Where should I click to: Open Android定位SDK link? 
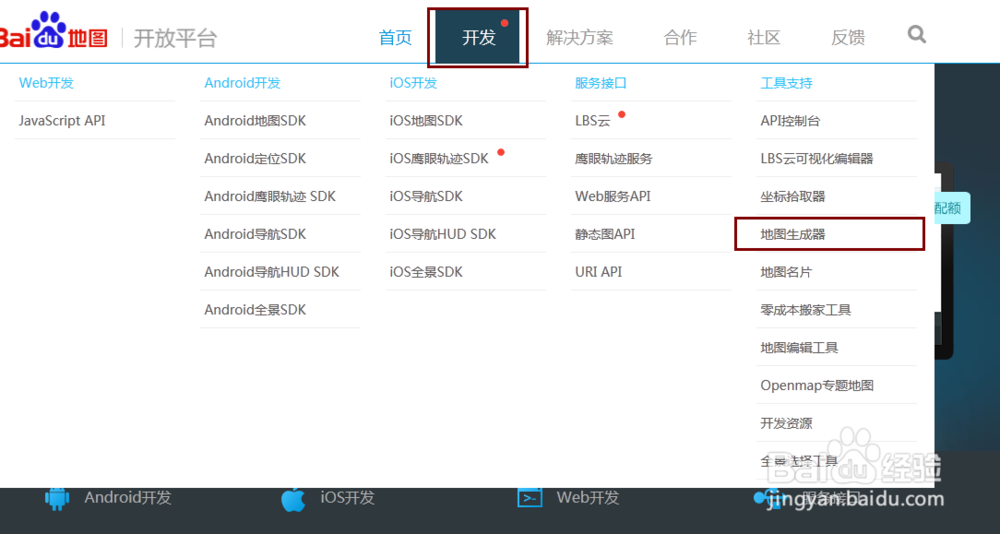pyautogui.click(x=255, y=158)
